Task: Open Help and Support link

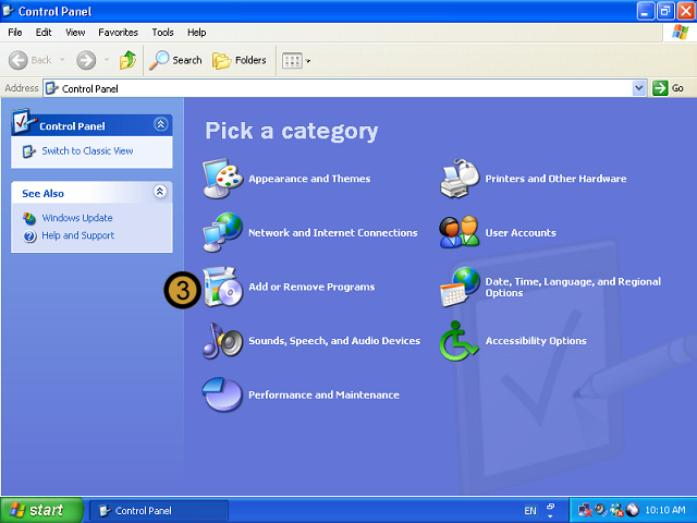Action: pos(78,236)
